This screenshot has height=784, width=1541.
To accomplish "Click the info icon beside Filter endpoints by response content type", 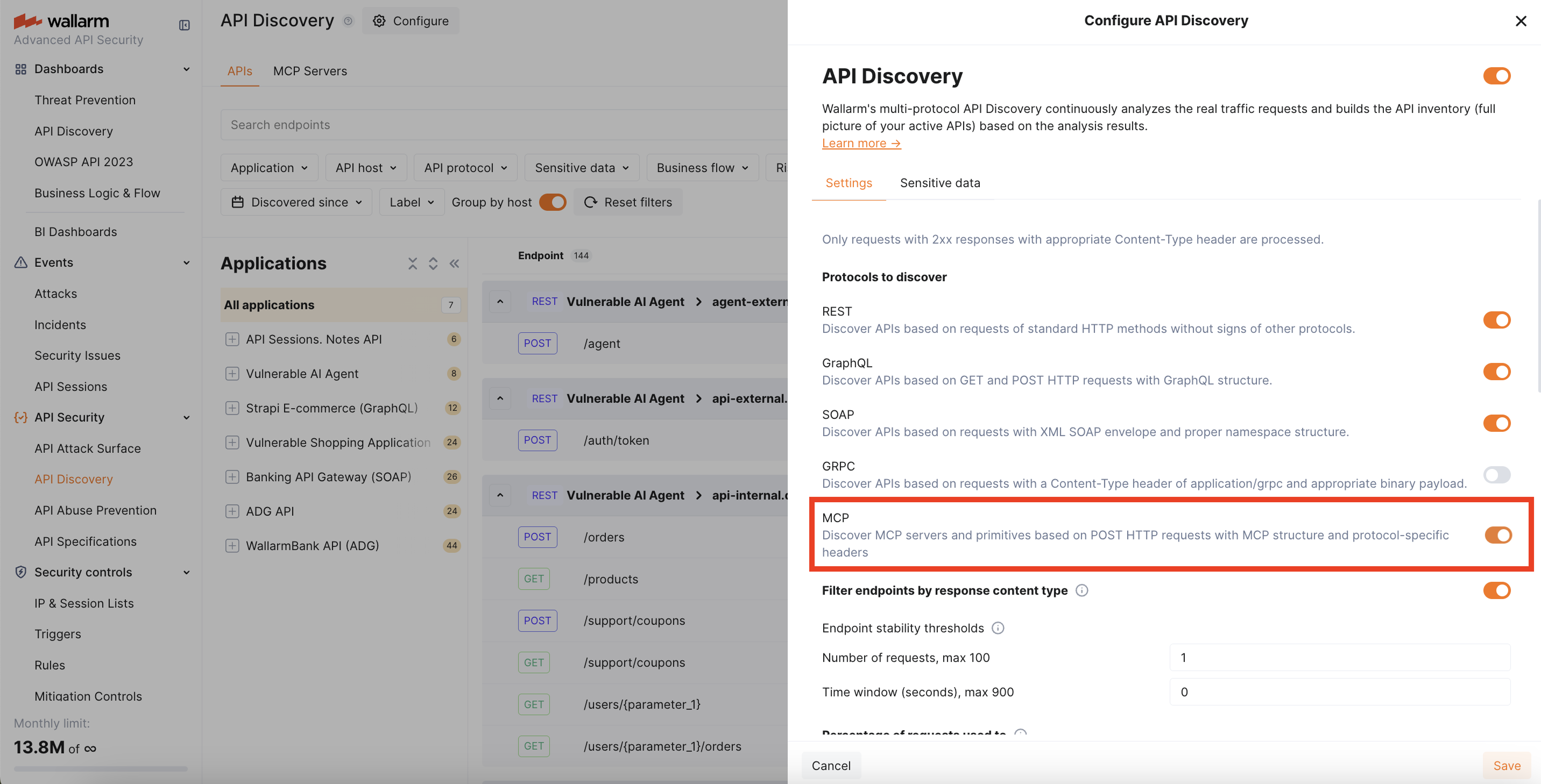I will (x=1082, y=590).
